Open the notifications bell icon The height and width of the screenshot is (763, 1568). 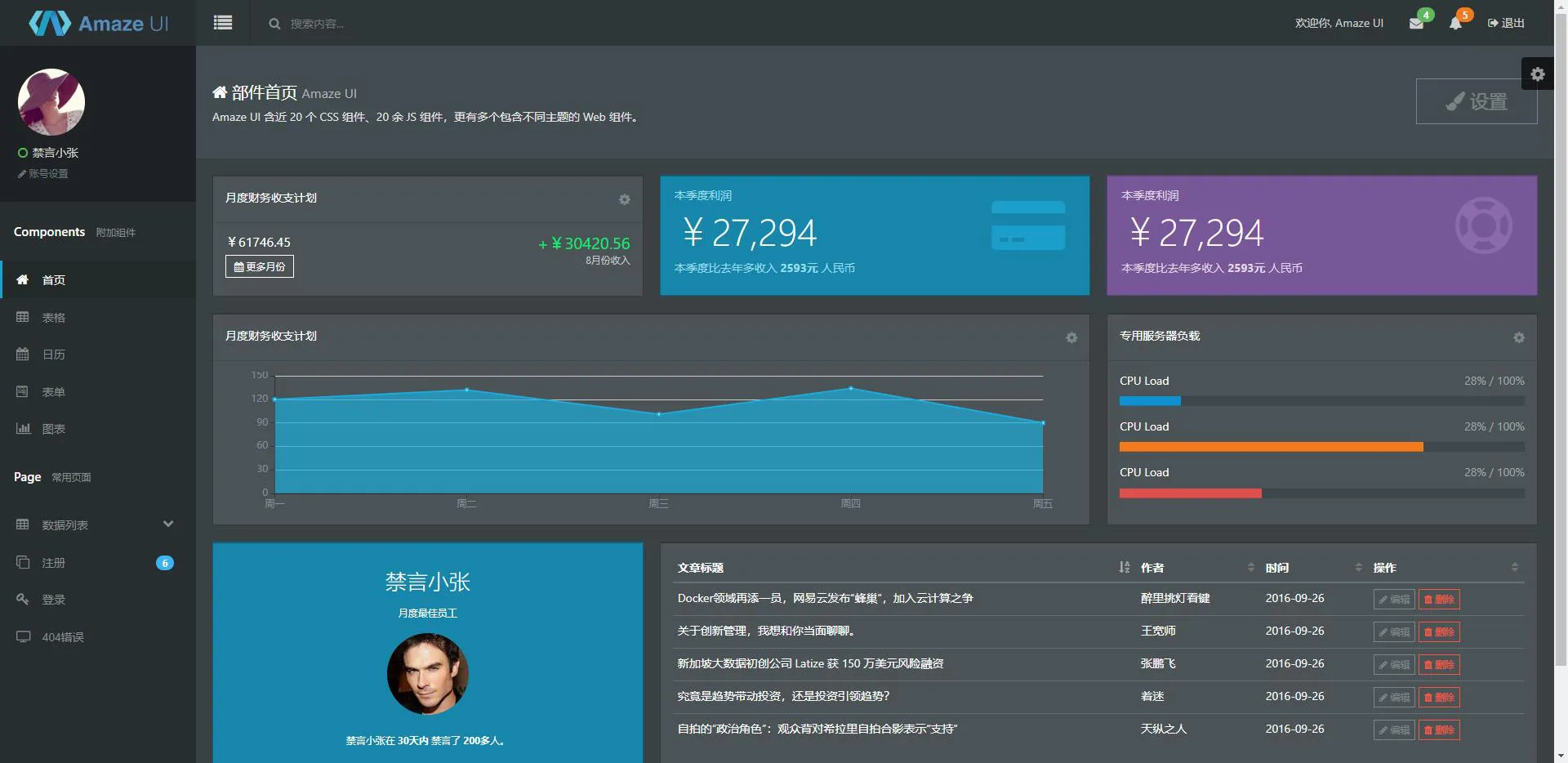coord(1455,24)
